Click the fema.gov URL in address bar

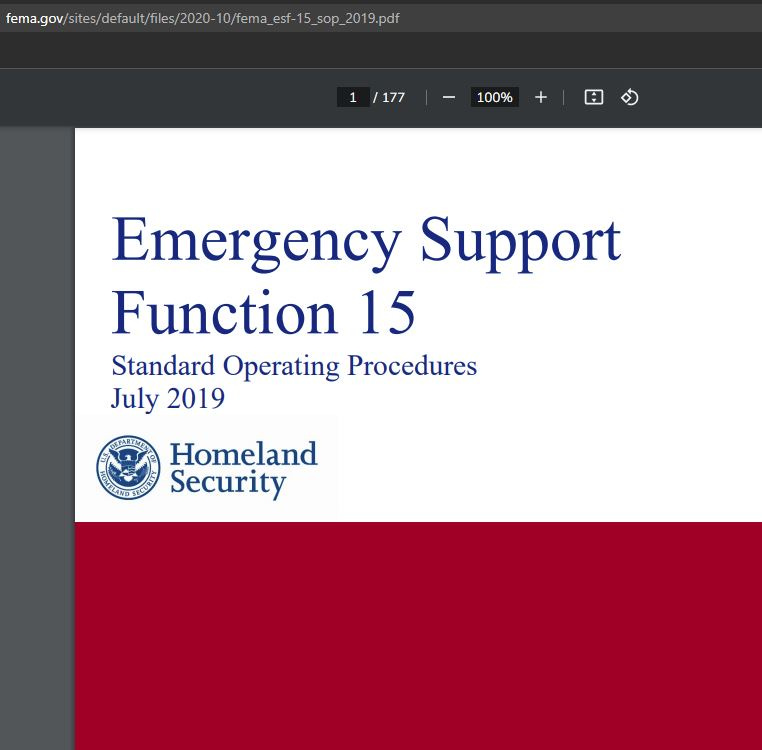pyautogui.click(x=202, y=18)
